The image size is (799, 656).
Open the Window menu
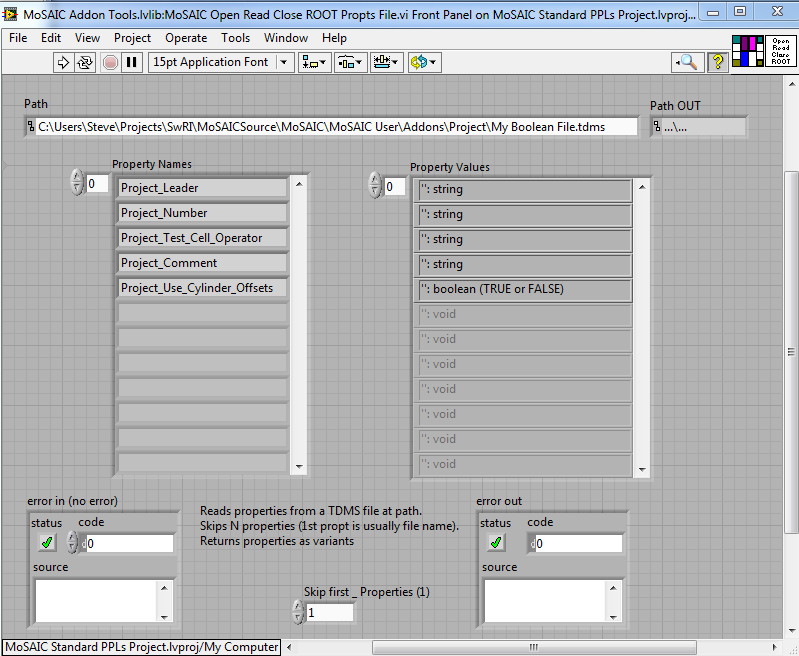point(286,38)
